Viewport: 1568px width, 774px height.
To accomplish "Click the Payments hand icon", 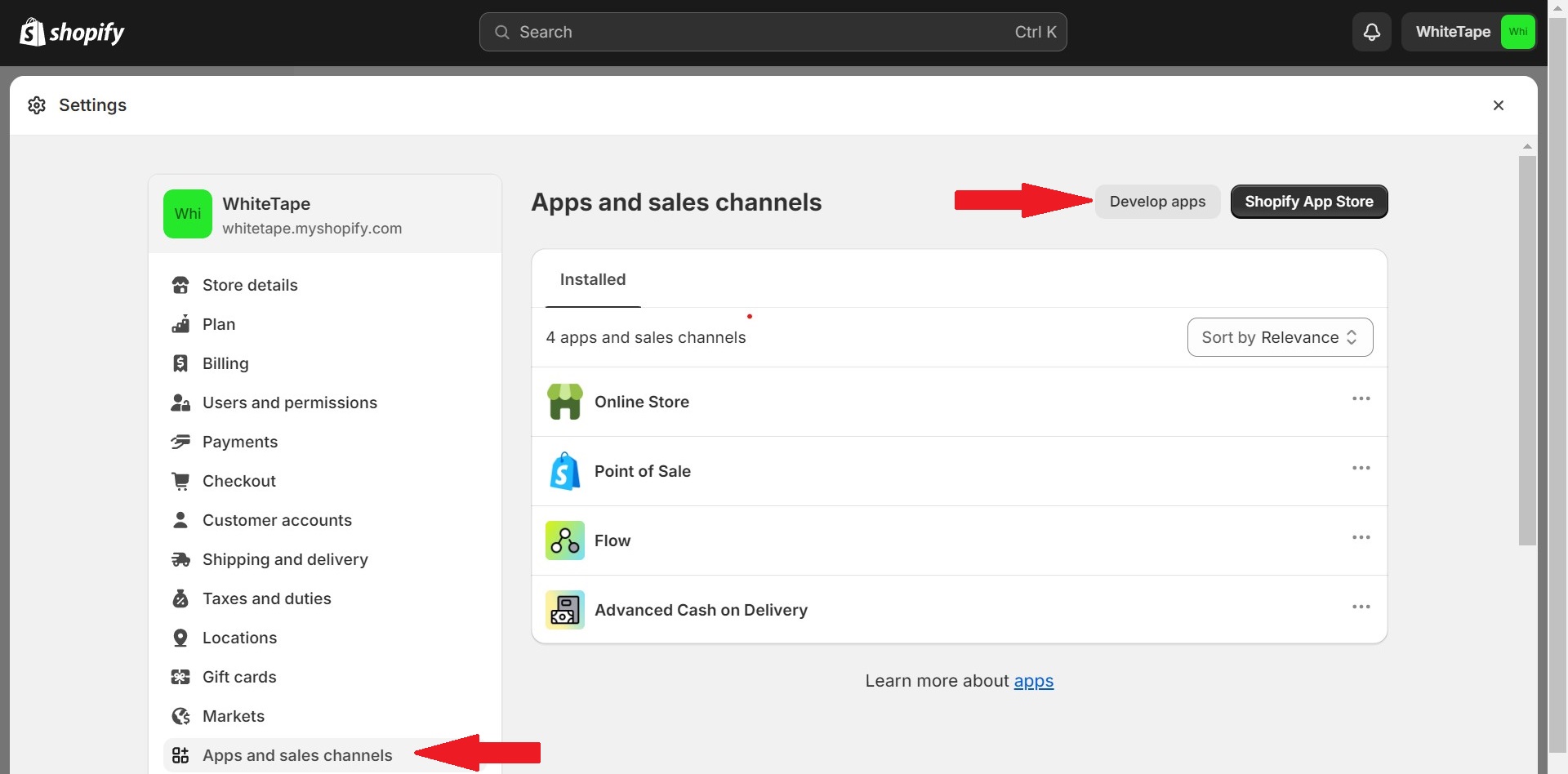I will 180,442.
